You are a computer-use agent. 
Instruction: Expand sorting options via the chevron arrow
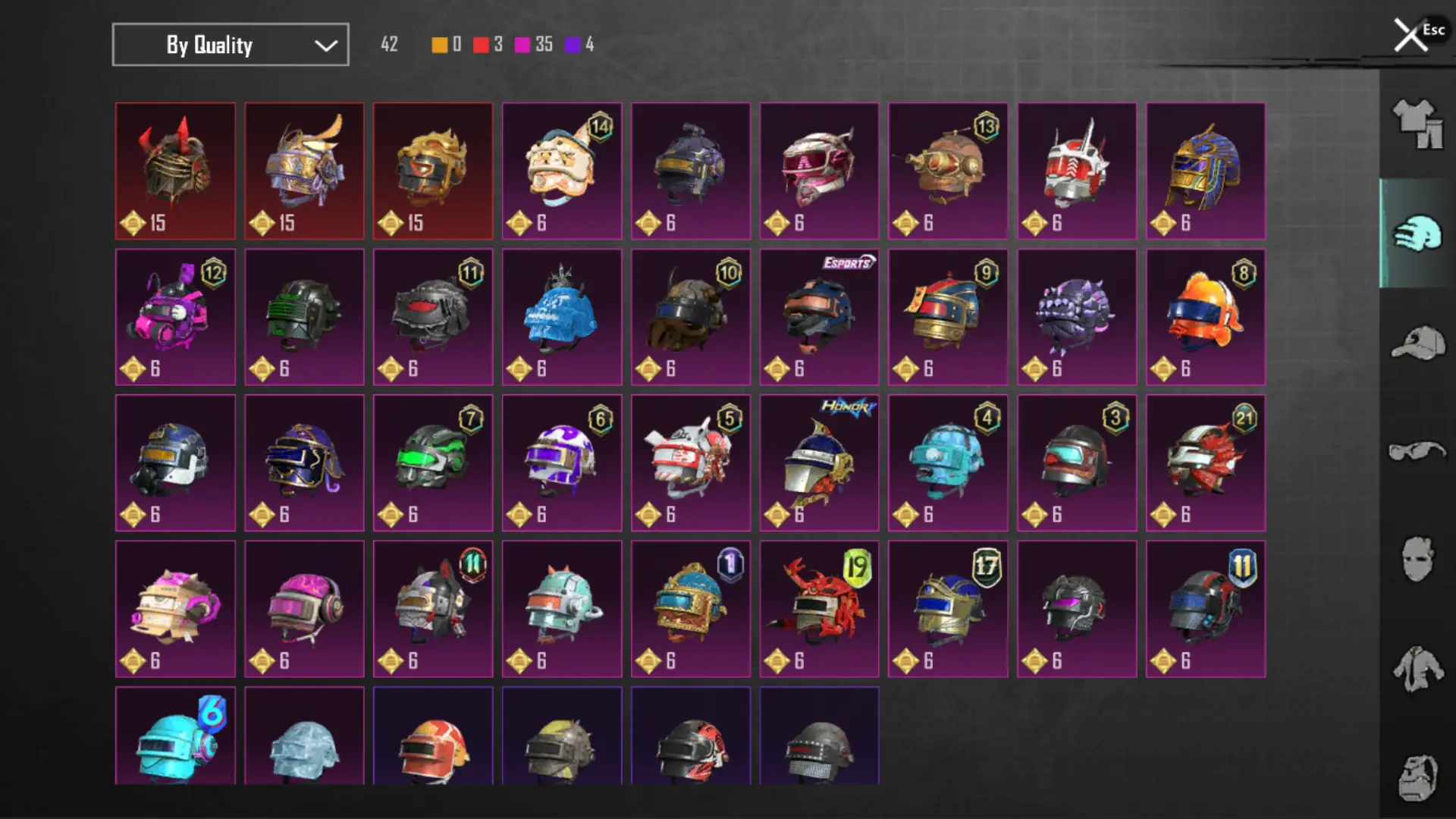(x=326, y=45)
